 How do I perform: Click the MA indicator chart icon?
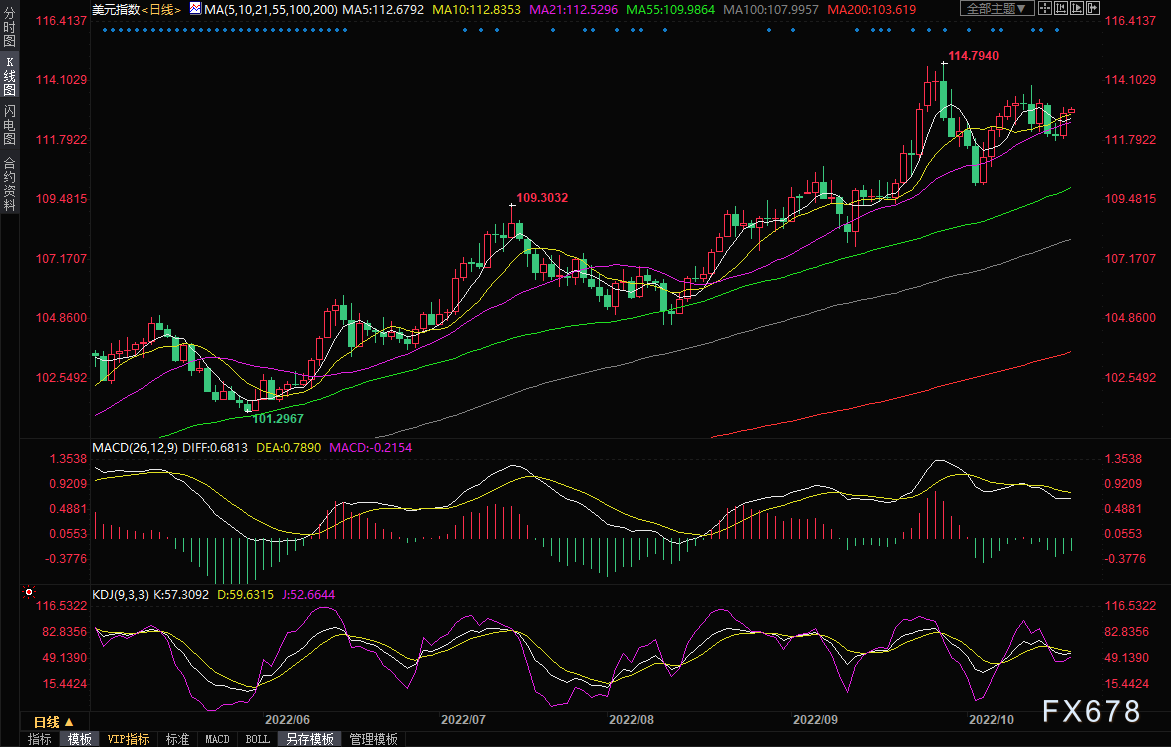pyautogui.click(x=195, y=10)
